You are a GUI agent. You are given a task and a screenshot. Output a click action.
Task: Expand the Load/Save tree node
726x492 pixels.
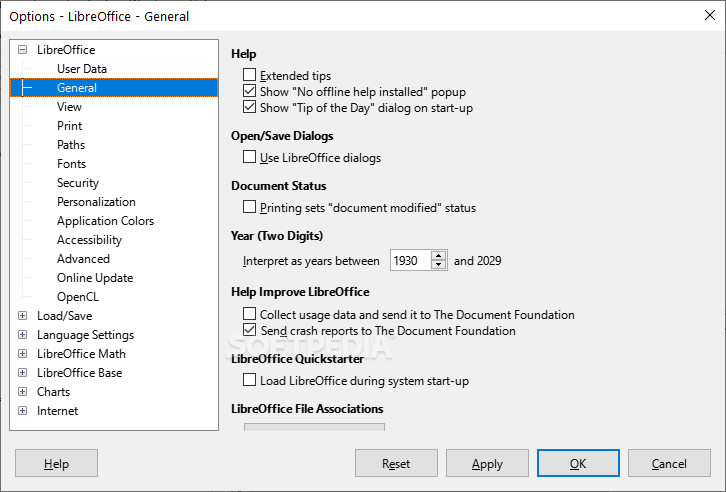point(22,316)
